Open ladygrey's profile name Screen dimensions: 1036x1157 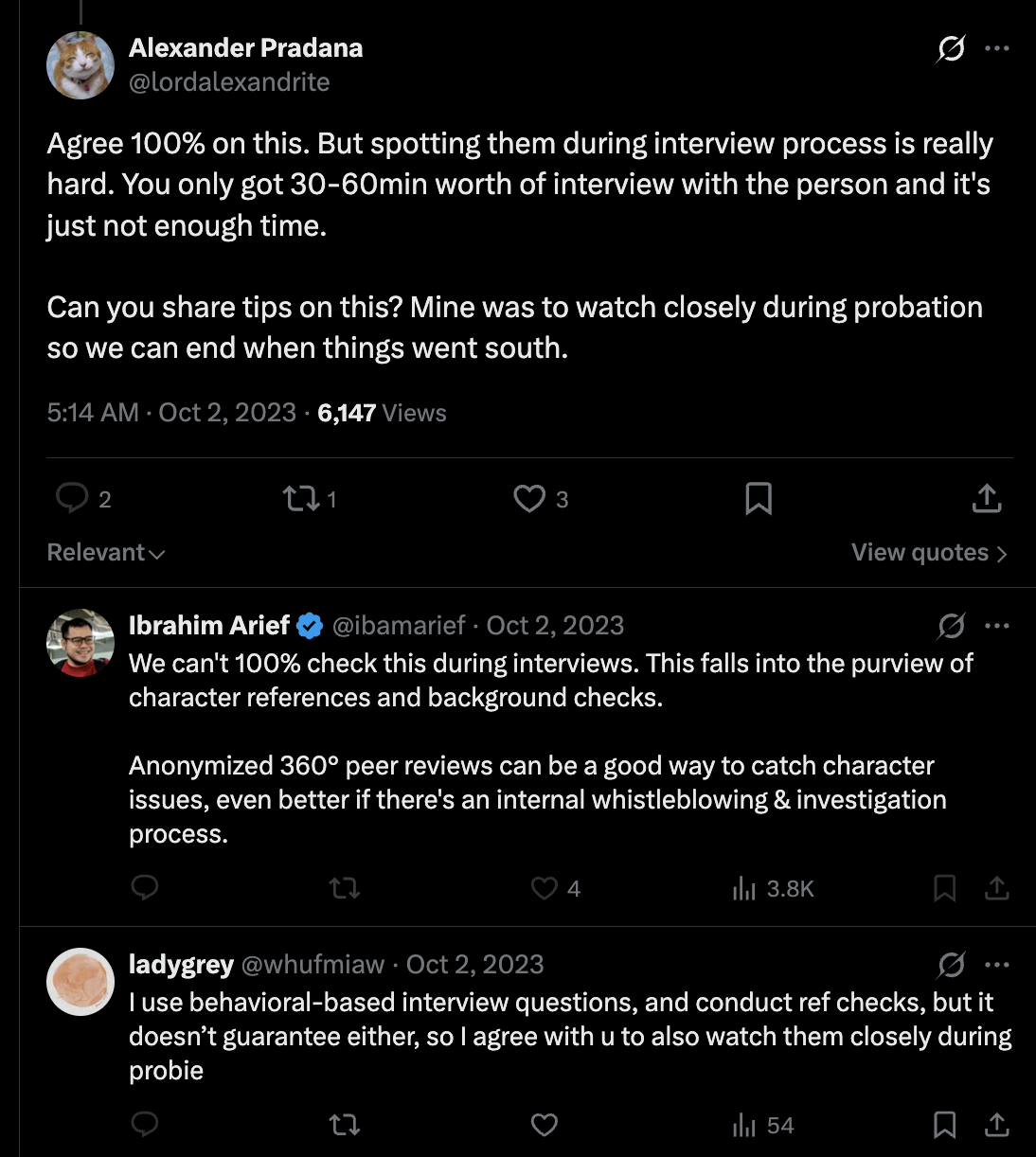point(181,964)
